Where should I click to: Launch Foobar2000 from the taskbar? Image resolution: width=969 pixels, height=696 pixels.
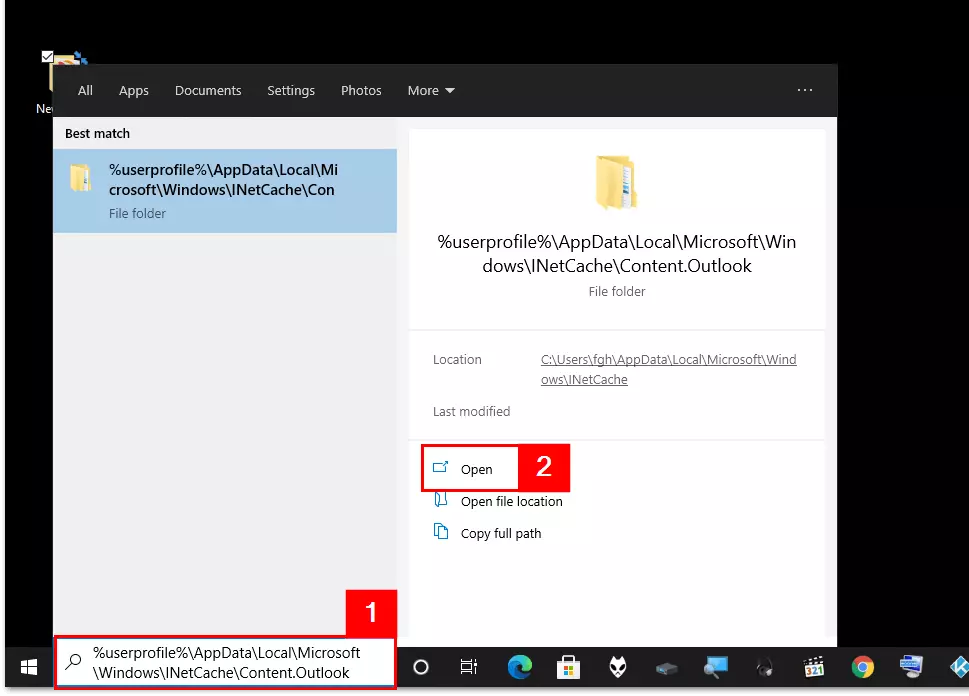[617, 666]
